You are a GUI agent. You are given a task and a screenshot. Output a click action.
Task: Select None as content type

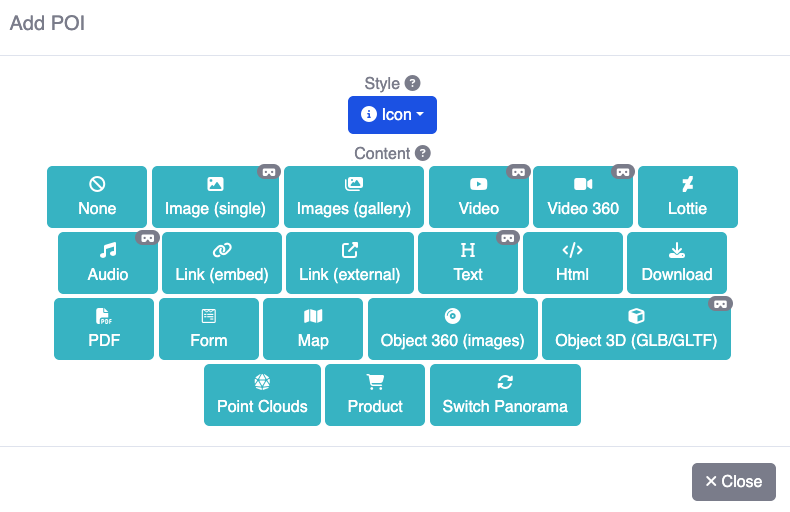[97, 197]
